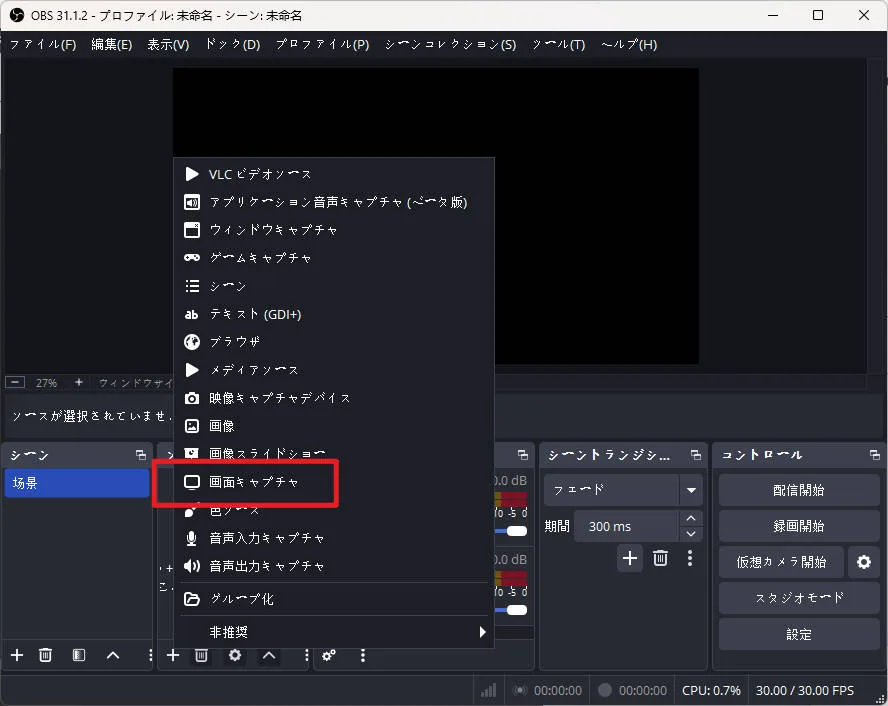Delete the selected scene
888x706 pixels.
tap(45, 655)
